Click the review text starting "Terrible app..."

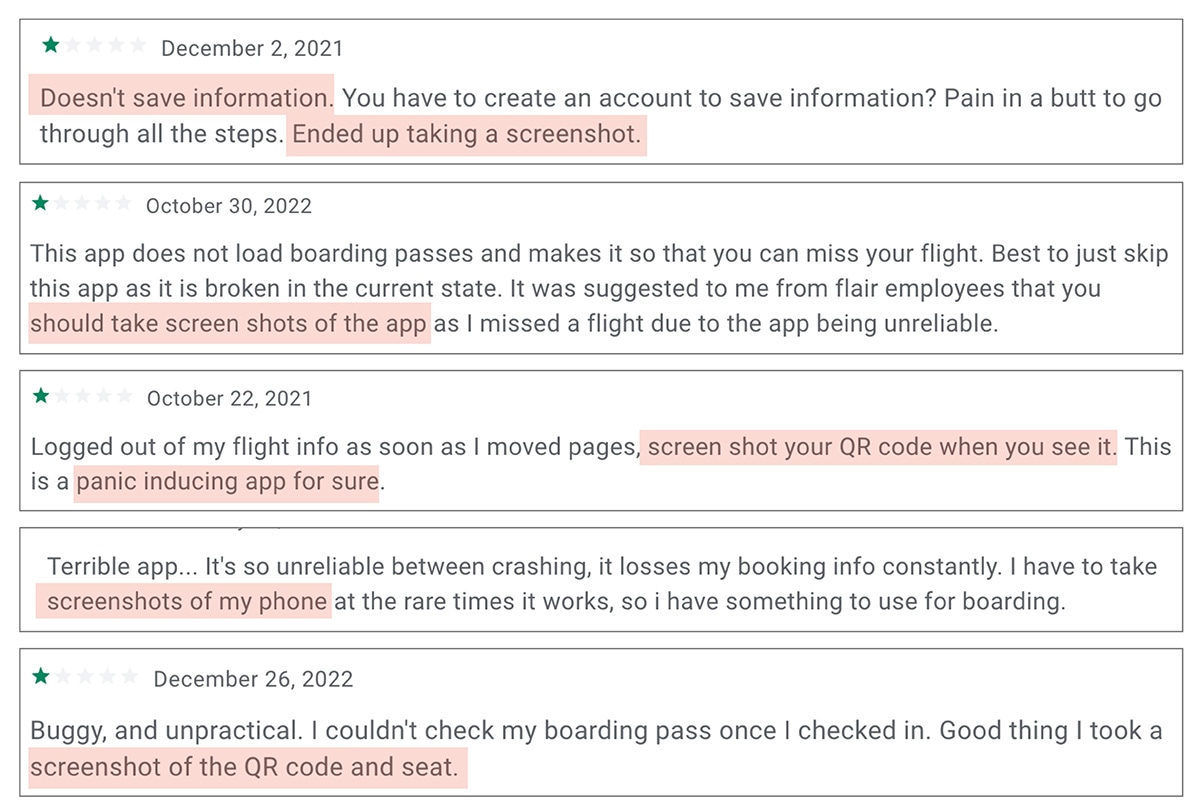click(x=600, y=568)
